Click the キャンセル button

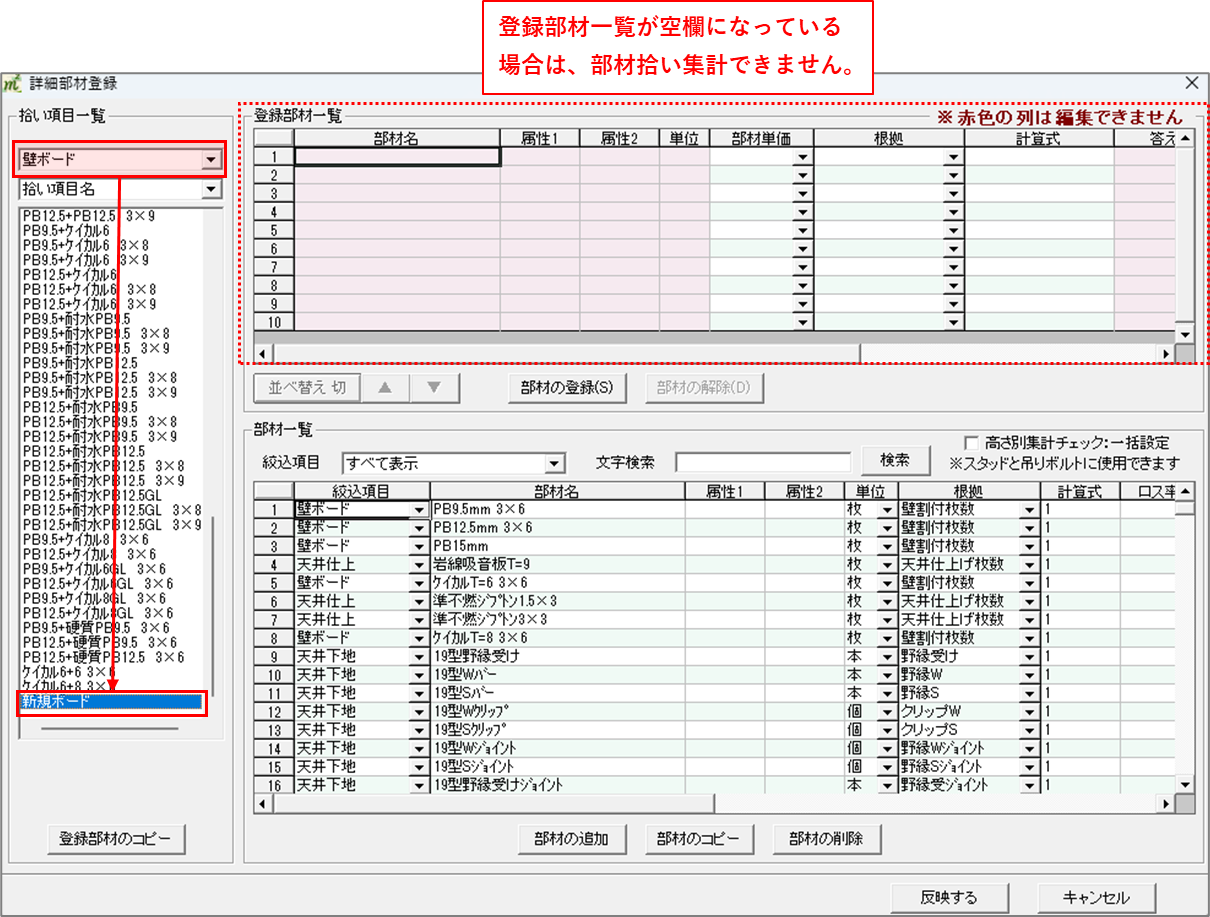point(1097,896)
